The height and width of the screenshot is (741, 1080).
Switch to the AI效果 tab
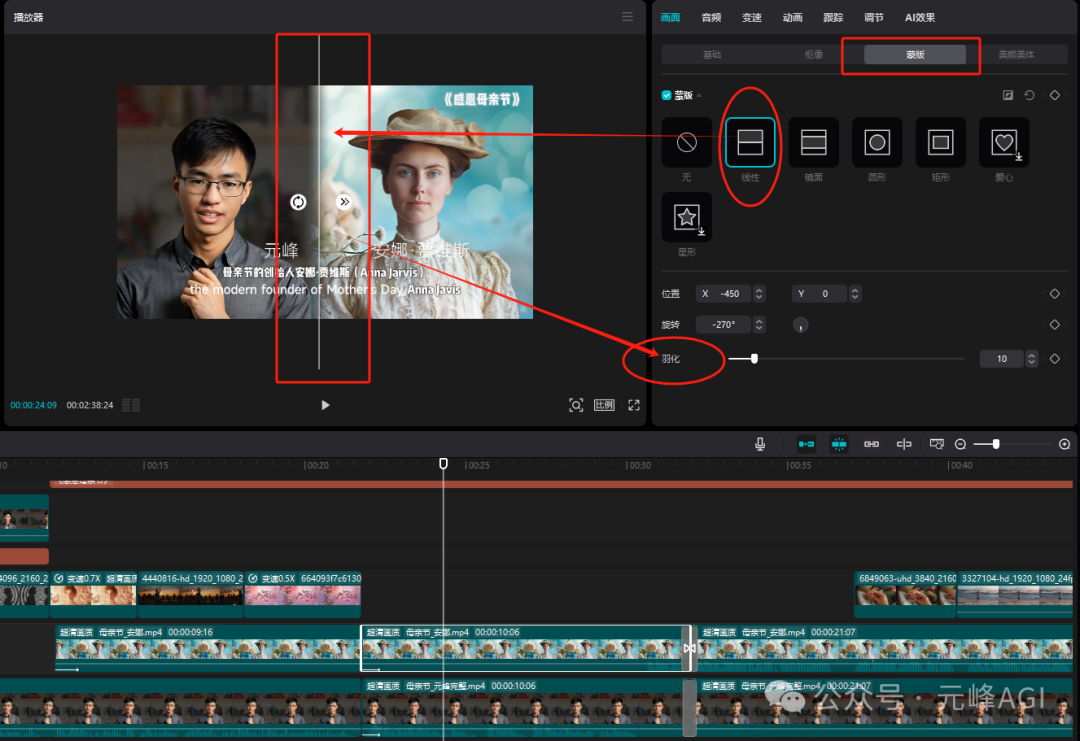click(920, 17)
